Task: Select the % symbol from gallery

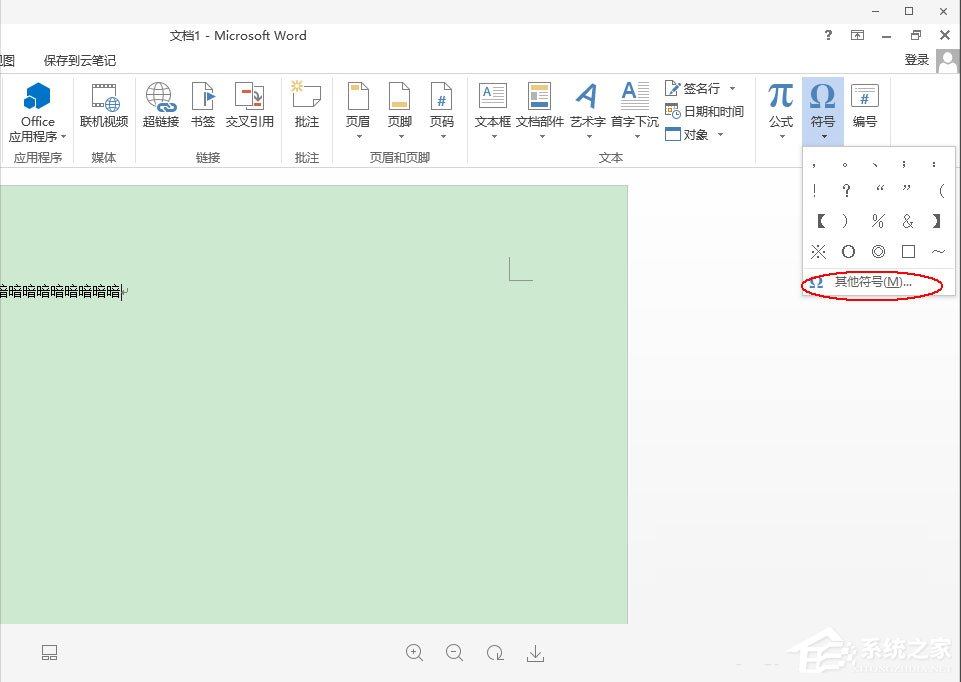Action: 878,221
